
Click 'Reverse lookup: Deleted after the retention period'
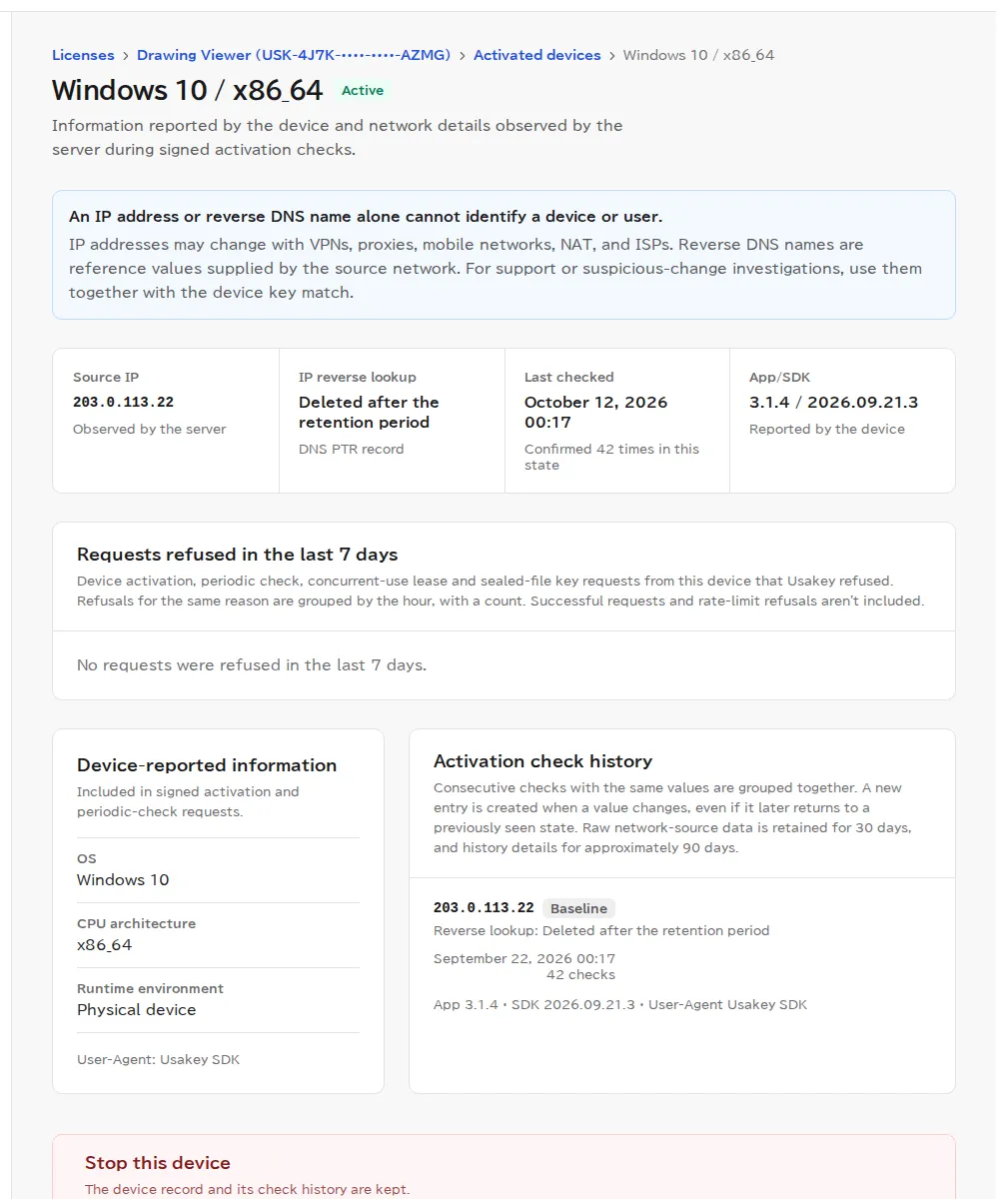tap(601, 930)
